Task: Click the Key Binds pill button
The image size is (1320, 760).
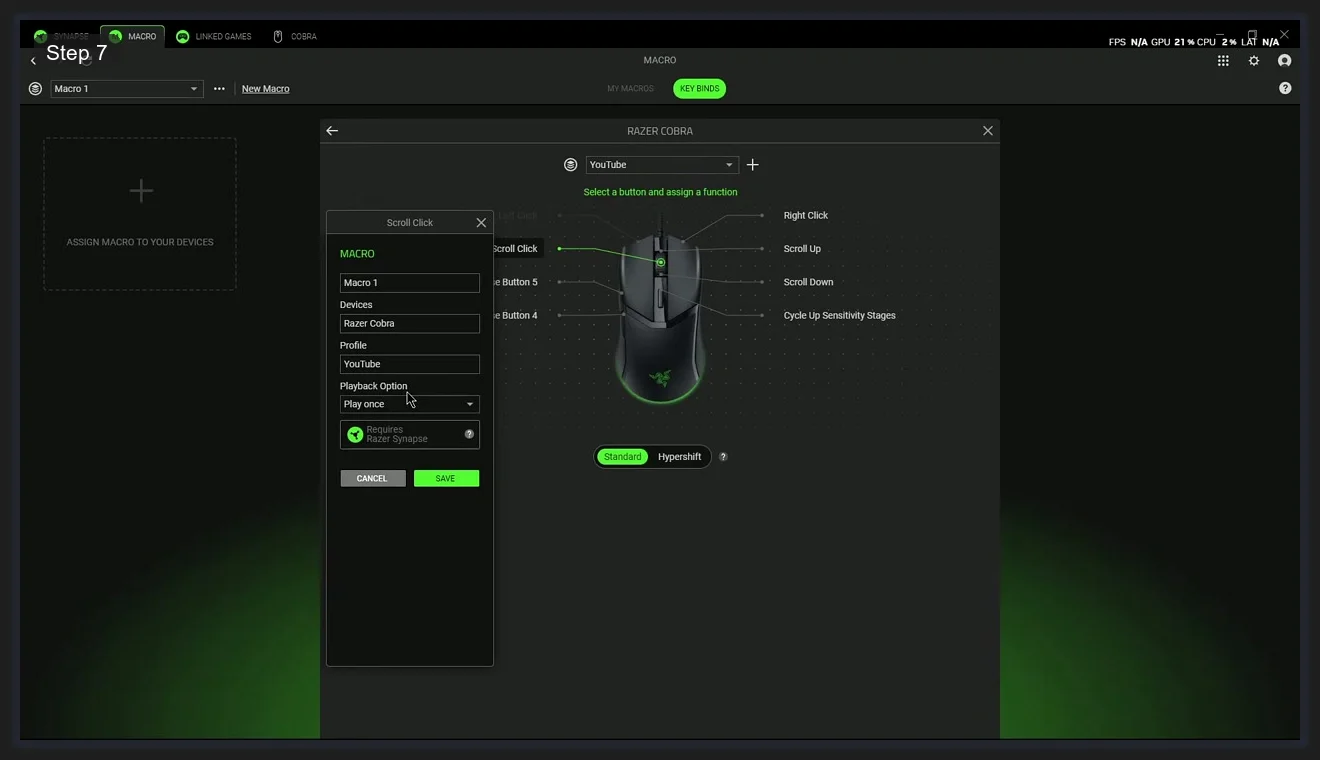Action: (698, 88)
